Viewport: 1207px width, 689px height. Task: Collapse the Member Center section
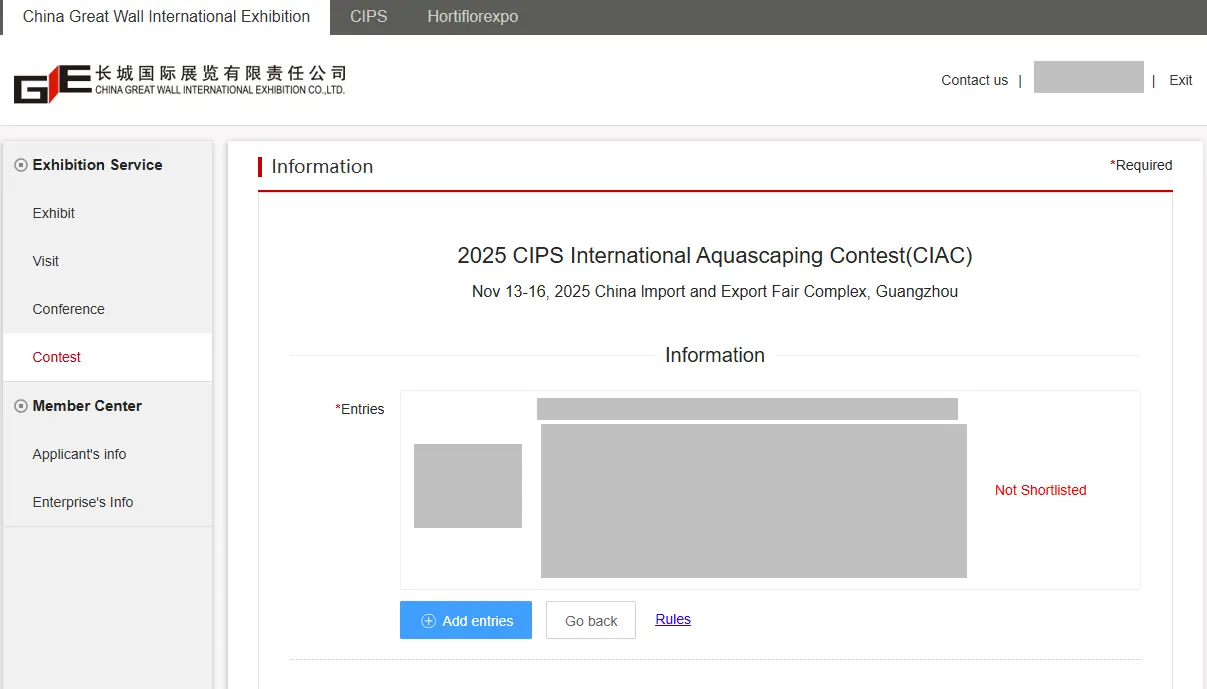pyautogui.click(x=21, y=406)
